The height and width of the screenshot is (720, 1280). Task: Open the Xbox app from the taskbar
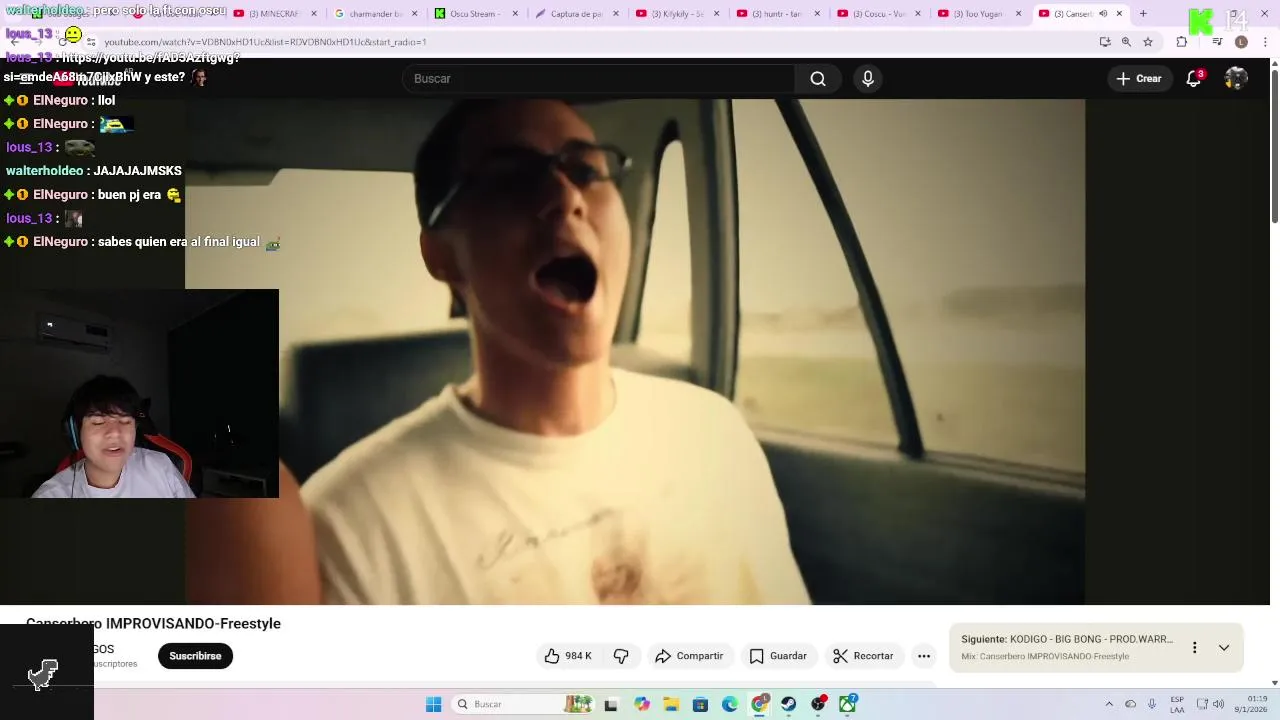coord(847,704)
